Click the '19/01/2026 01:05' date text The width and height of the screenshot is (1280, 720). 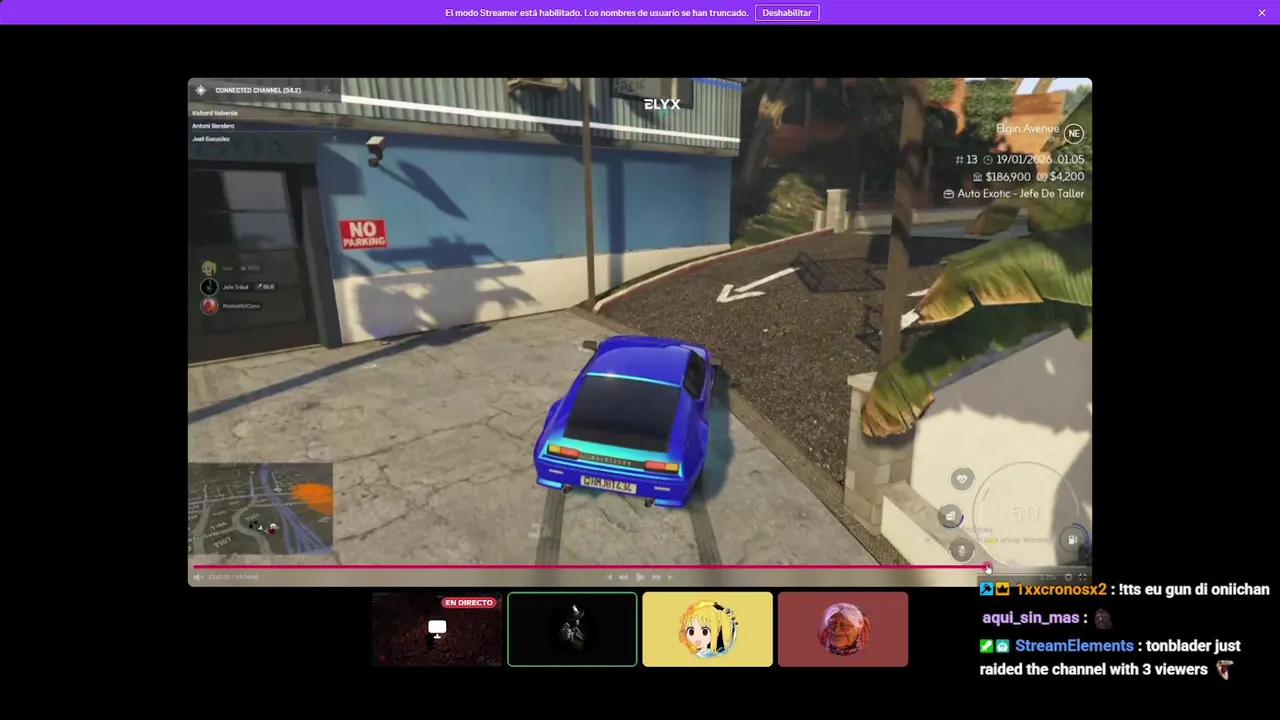pos(1040,160)
